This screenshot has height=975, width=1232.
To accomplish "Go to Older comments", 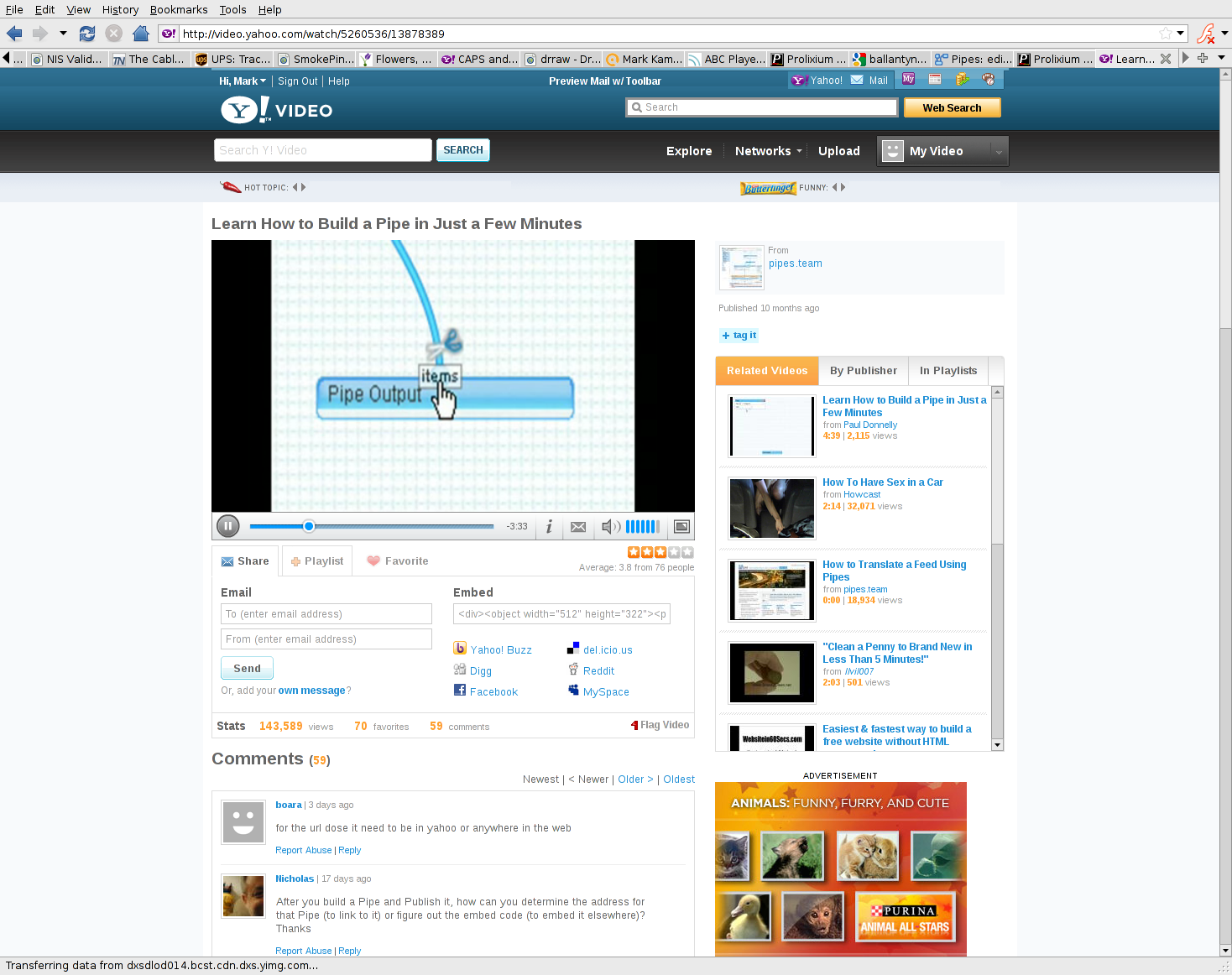I will (x=635, y=779).
